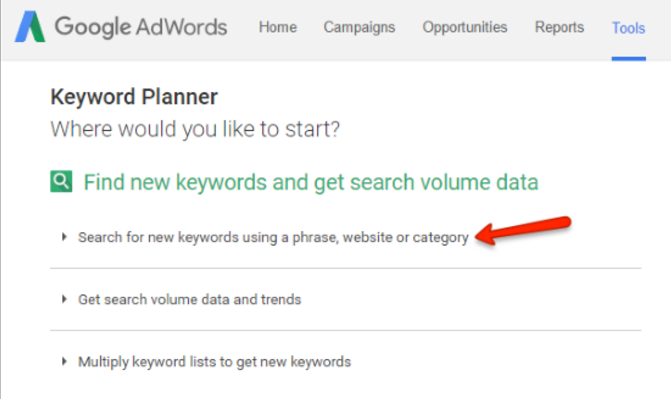
Task: Click the Keyword Planner title
Action: pos(134,97)
